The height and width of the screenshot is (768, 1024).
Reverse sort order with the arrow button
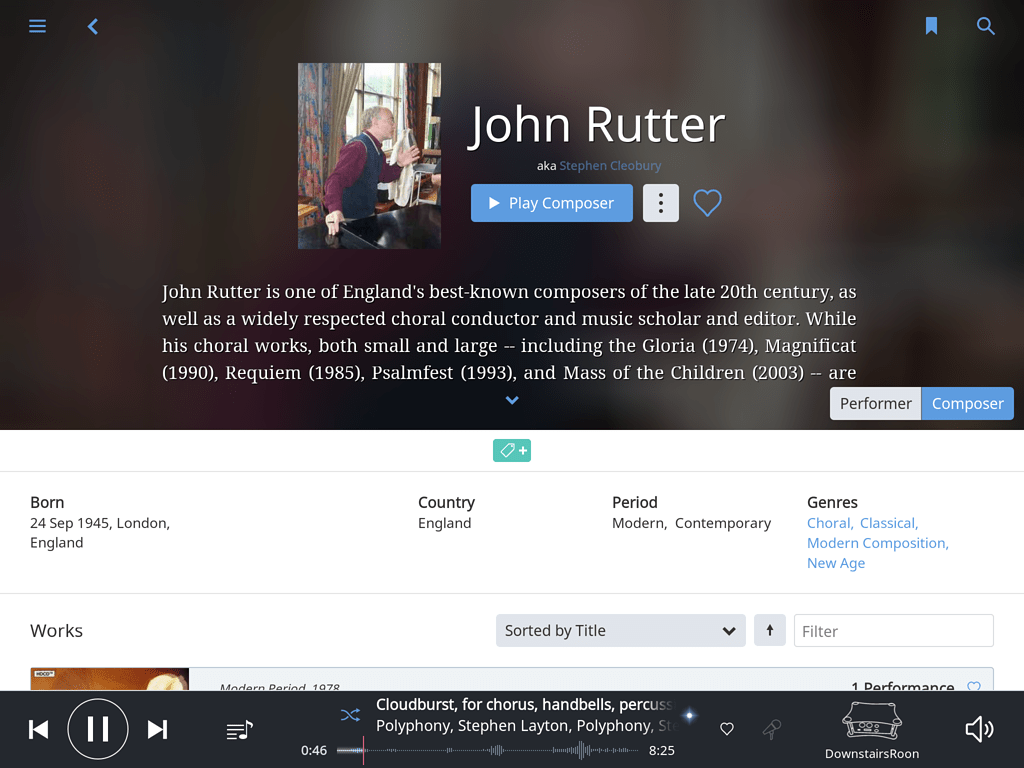point(769,630)
